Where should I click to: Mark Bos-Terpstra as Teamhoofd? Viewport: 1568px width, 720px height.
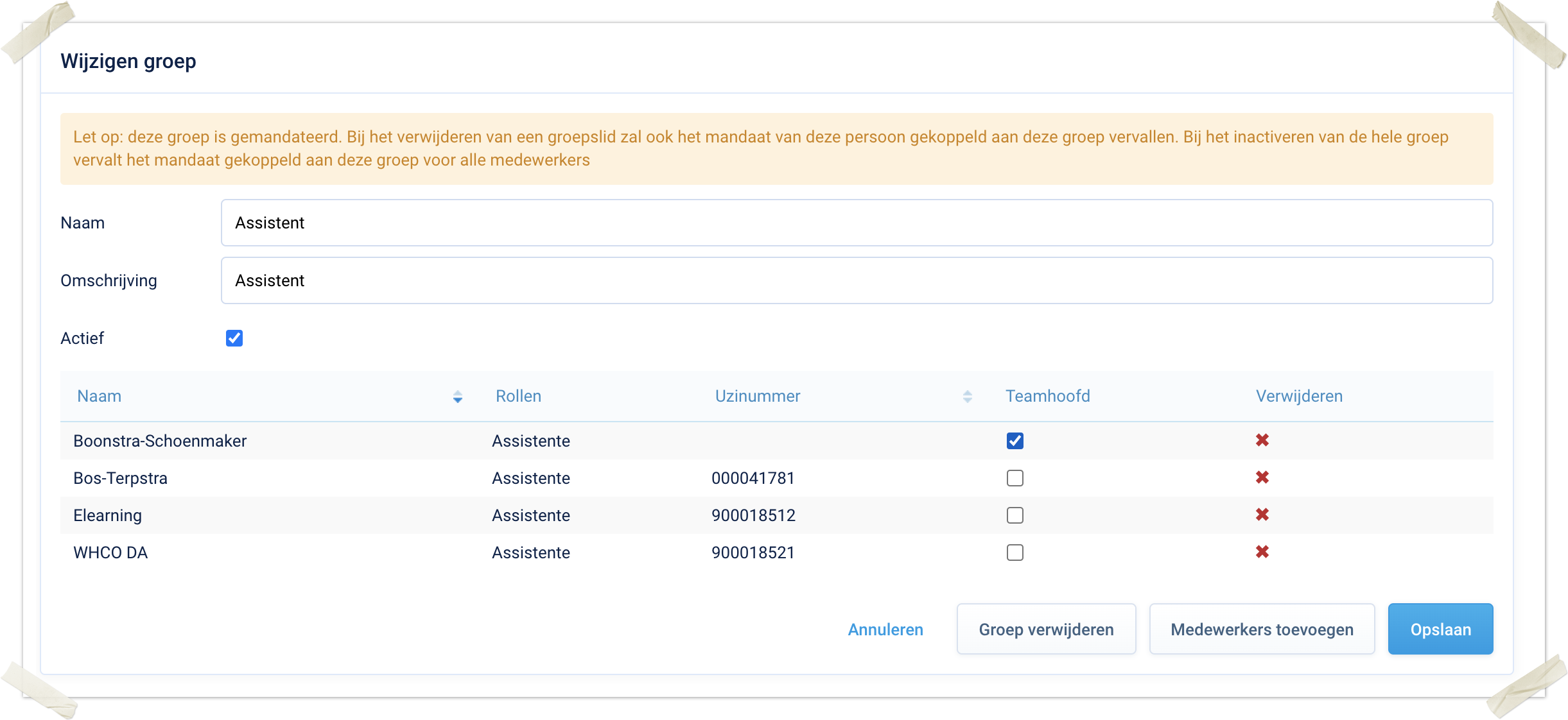(x=1015, y=478)
